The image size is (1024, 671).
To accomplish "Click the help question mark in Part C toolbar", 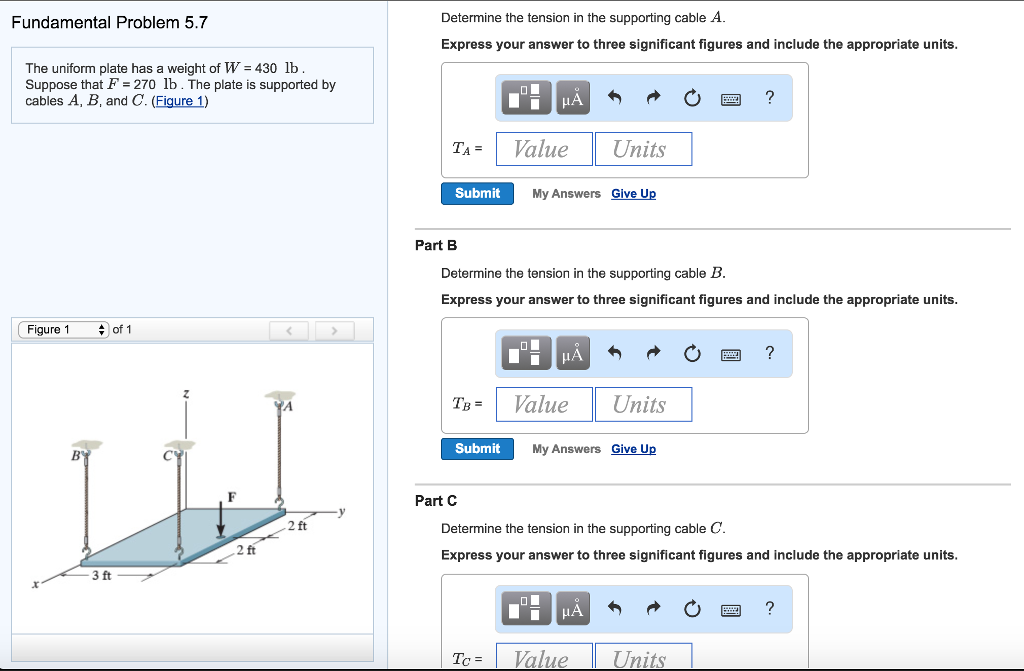I will [769, 608].
